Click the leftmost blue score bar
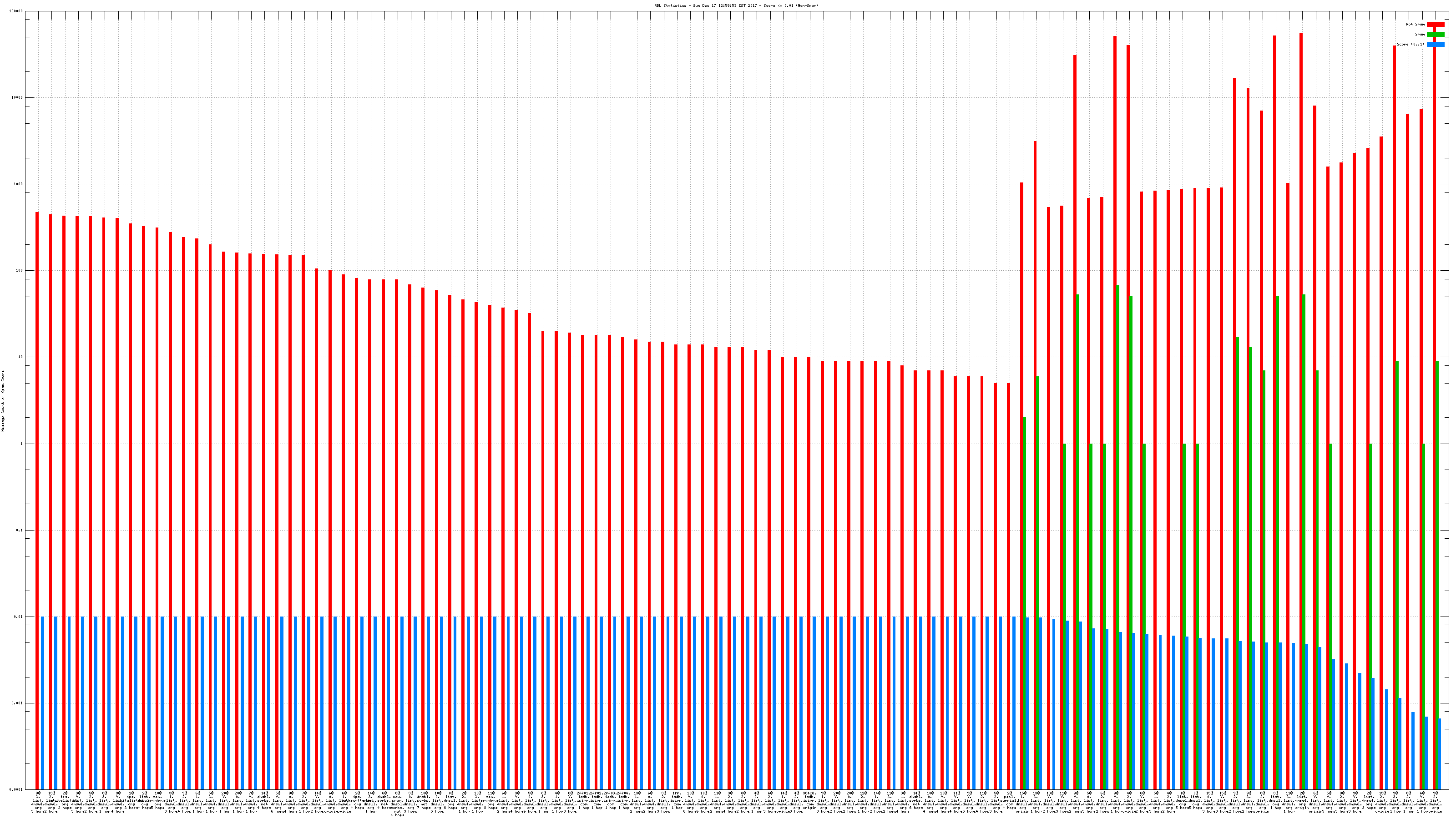This screenshot has width=1456, height=819. coord(42,701)
